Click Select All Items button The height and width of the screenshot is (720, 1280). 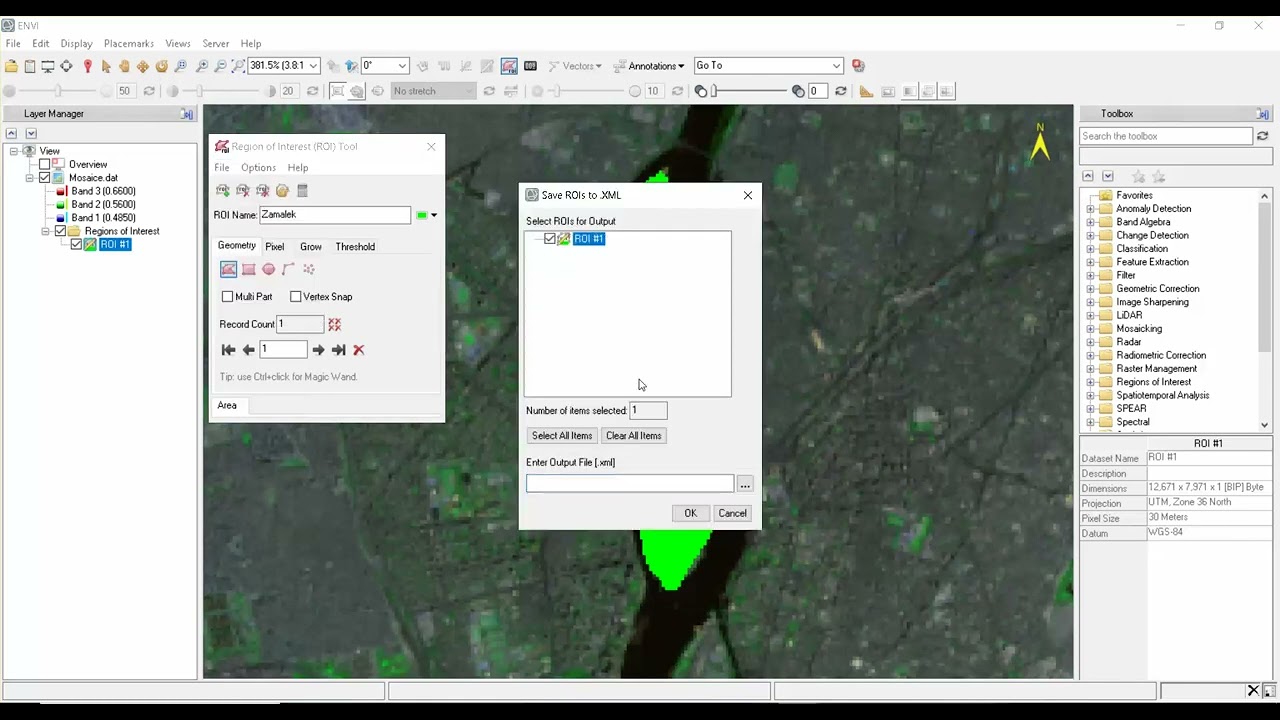coord(562,436)
